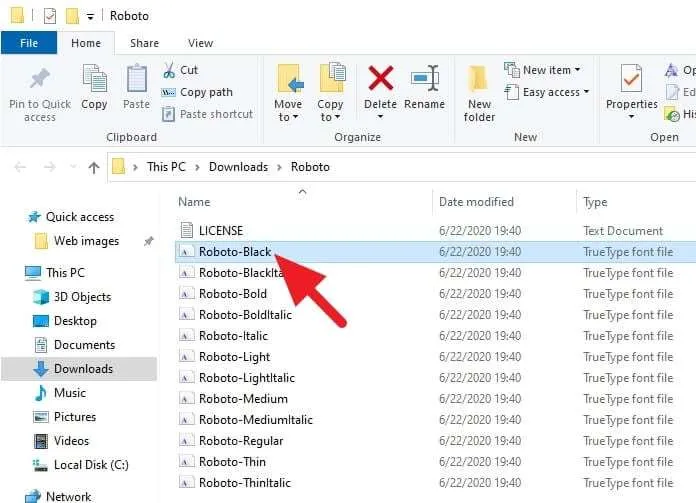Click Roboto in address bar
This screenshot has height=503, width=696.
(x=310, y=167)
